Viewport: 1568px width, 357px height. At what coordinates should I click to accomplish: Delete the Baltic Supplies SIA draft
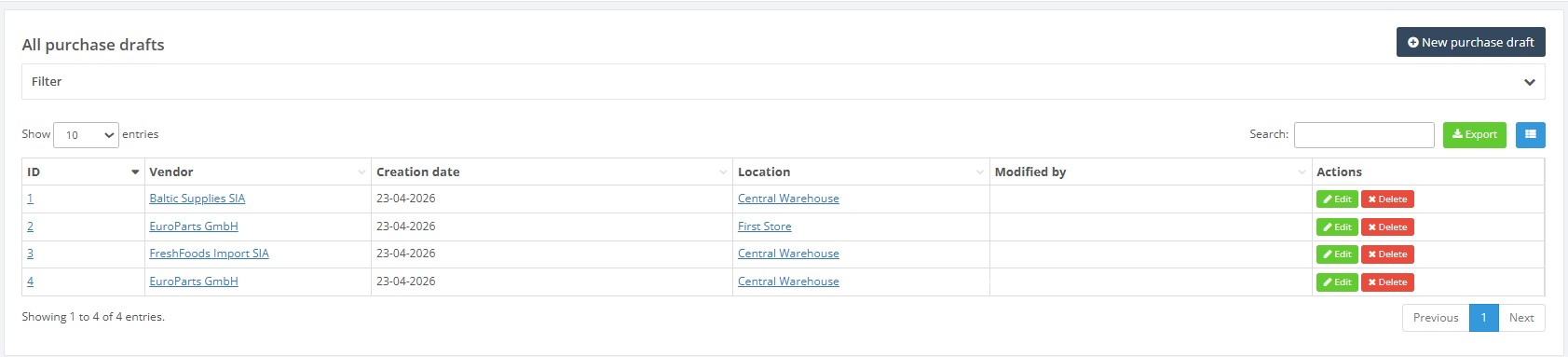point(1387,199)
